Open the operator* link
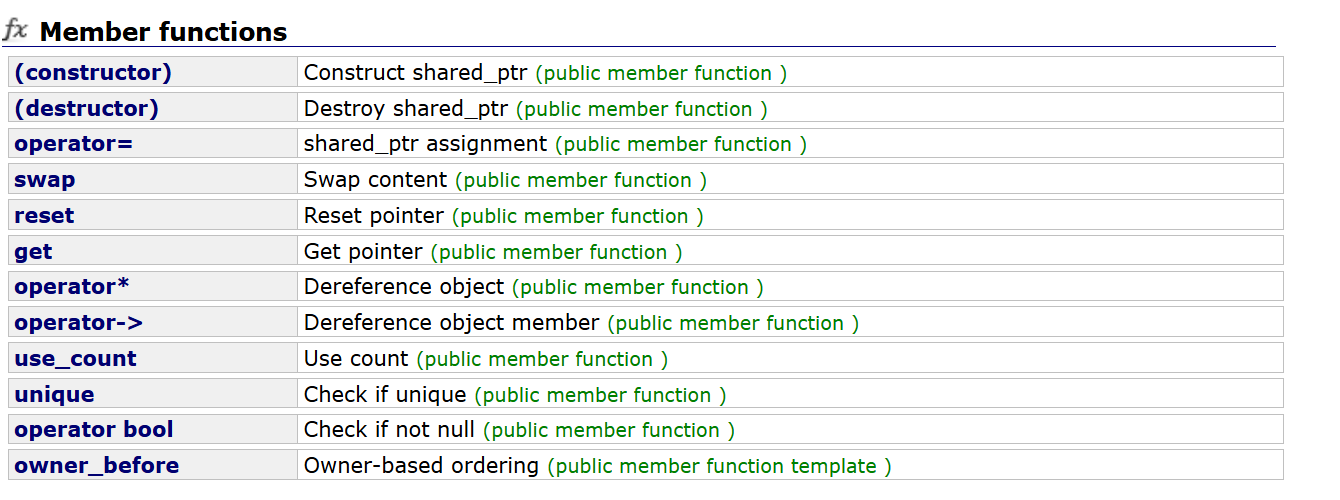 pyautogui.click(x=71, y=287)
